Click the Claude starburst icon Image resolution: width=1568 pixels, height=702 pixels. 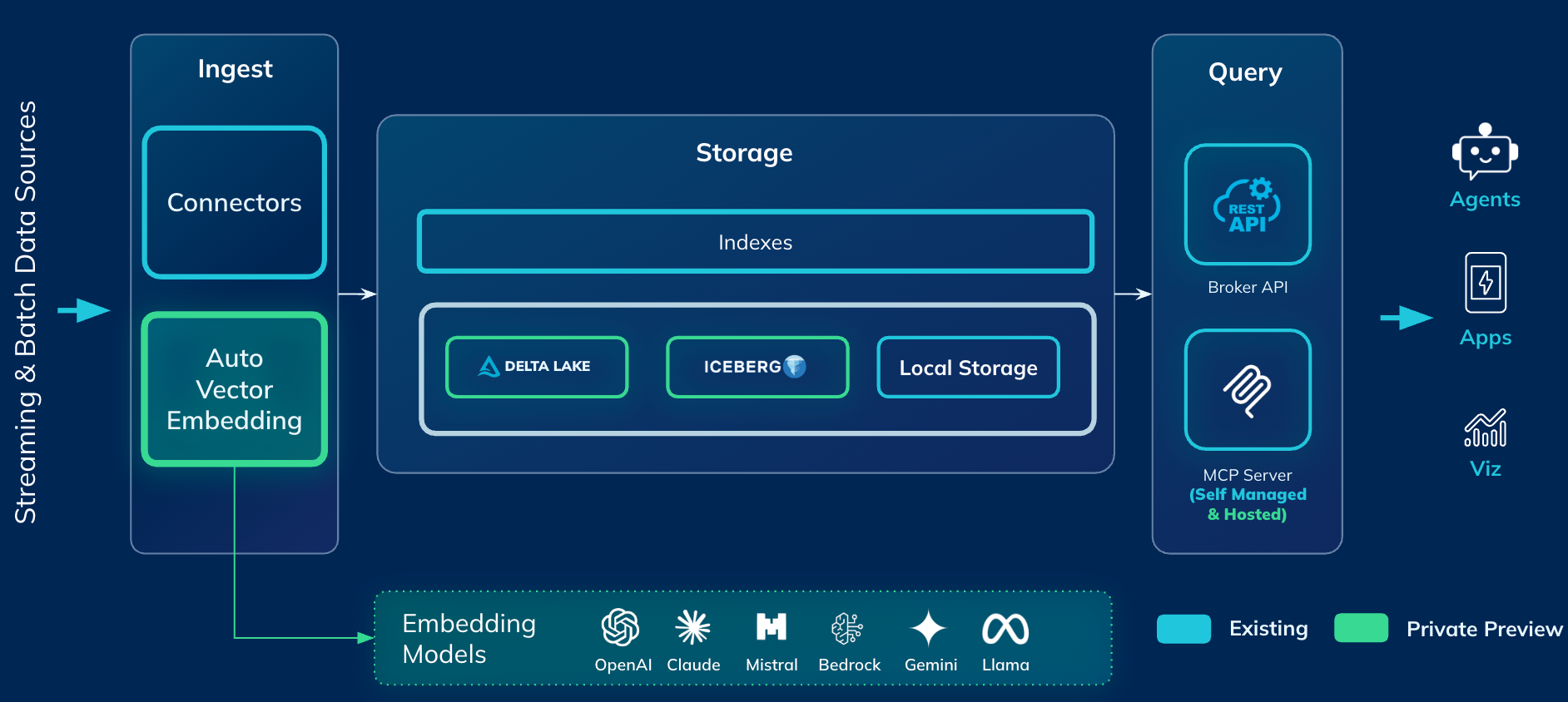coord(692,627)
